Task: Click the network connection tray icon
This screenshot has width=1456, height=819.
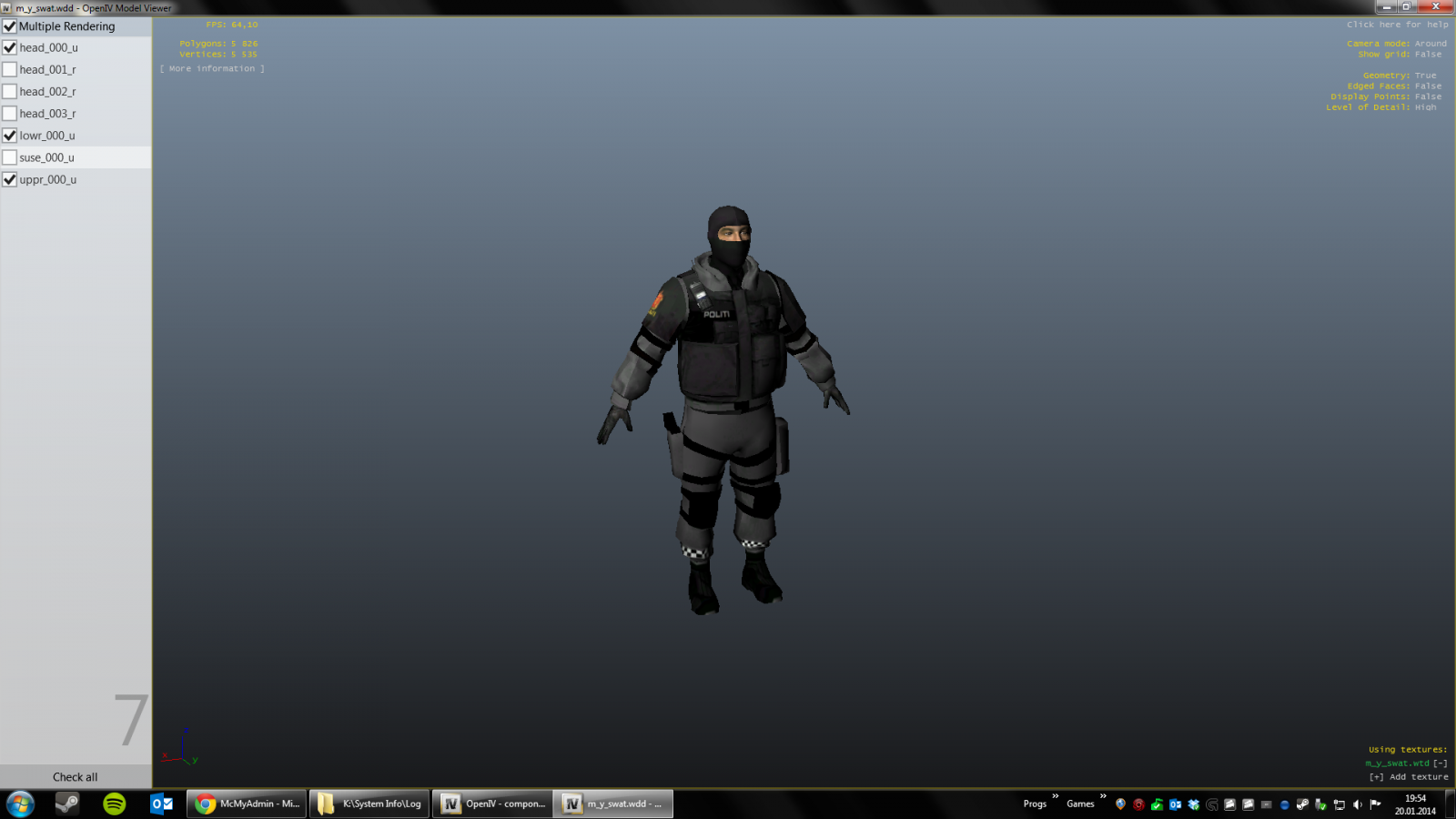Action: pyautogui.click(x=1339, y=804)
